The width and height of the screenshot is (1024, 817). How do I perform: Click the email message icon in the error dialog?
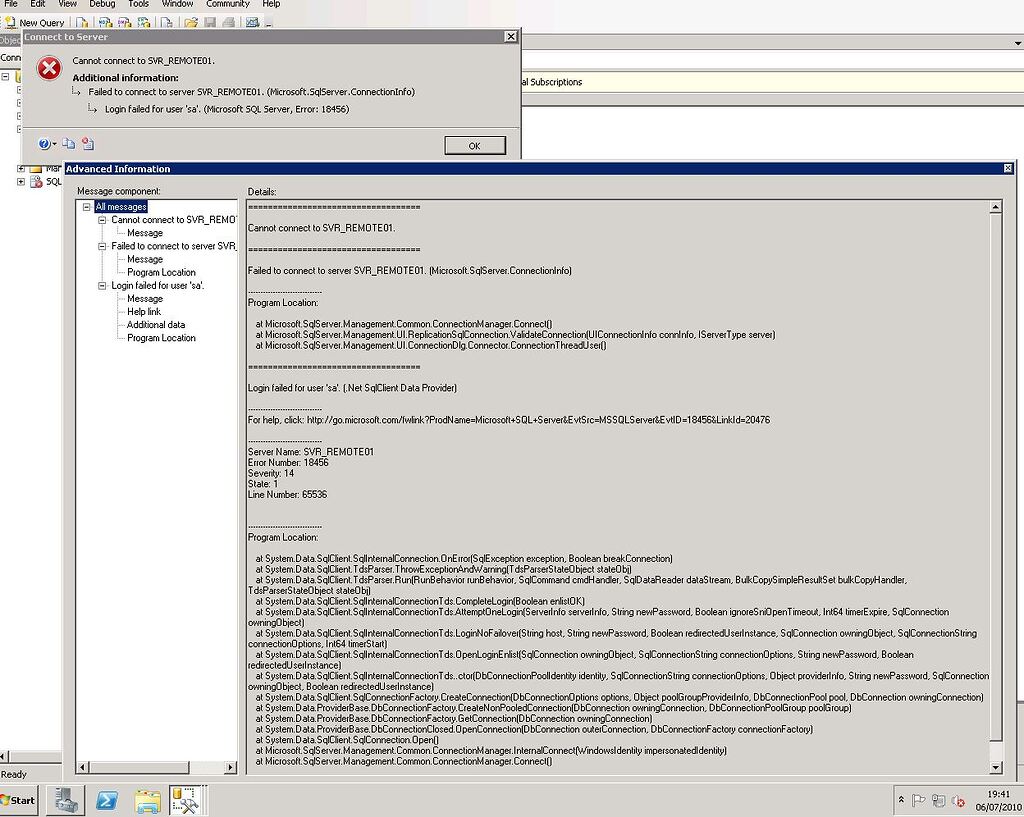point(87,144)
